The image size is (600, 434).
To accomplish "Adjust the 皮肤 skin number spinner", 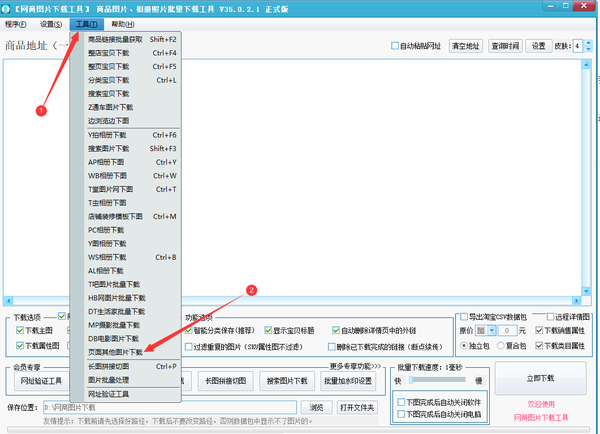I will pyautogui.click(x=581, y=46).
